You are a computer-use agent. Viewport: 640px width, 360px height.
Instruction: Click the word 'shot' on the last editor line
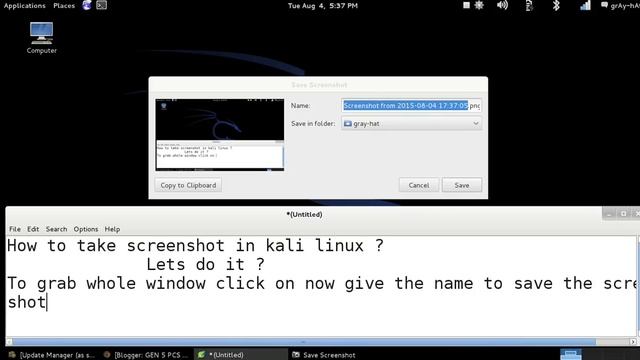point(26,302)
